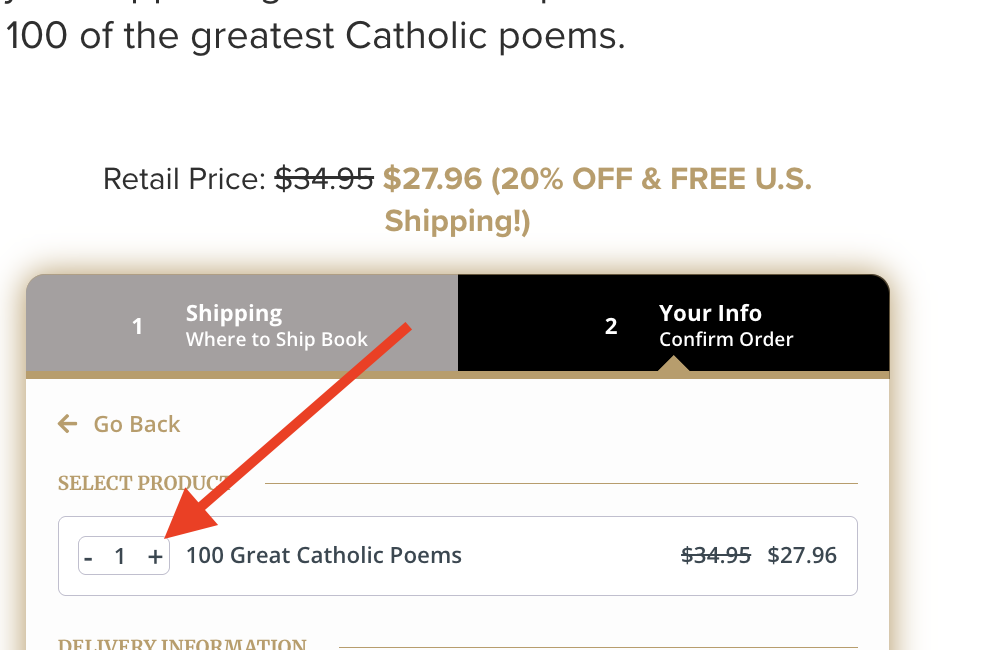Click the $27.96 price in product row
This screenshot has width=1004, height=650.
(802, 555)
